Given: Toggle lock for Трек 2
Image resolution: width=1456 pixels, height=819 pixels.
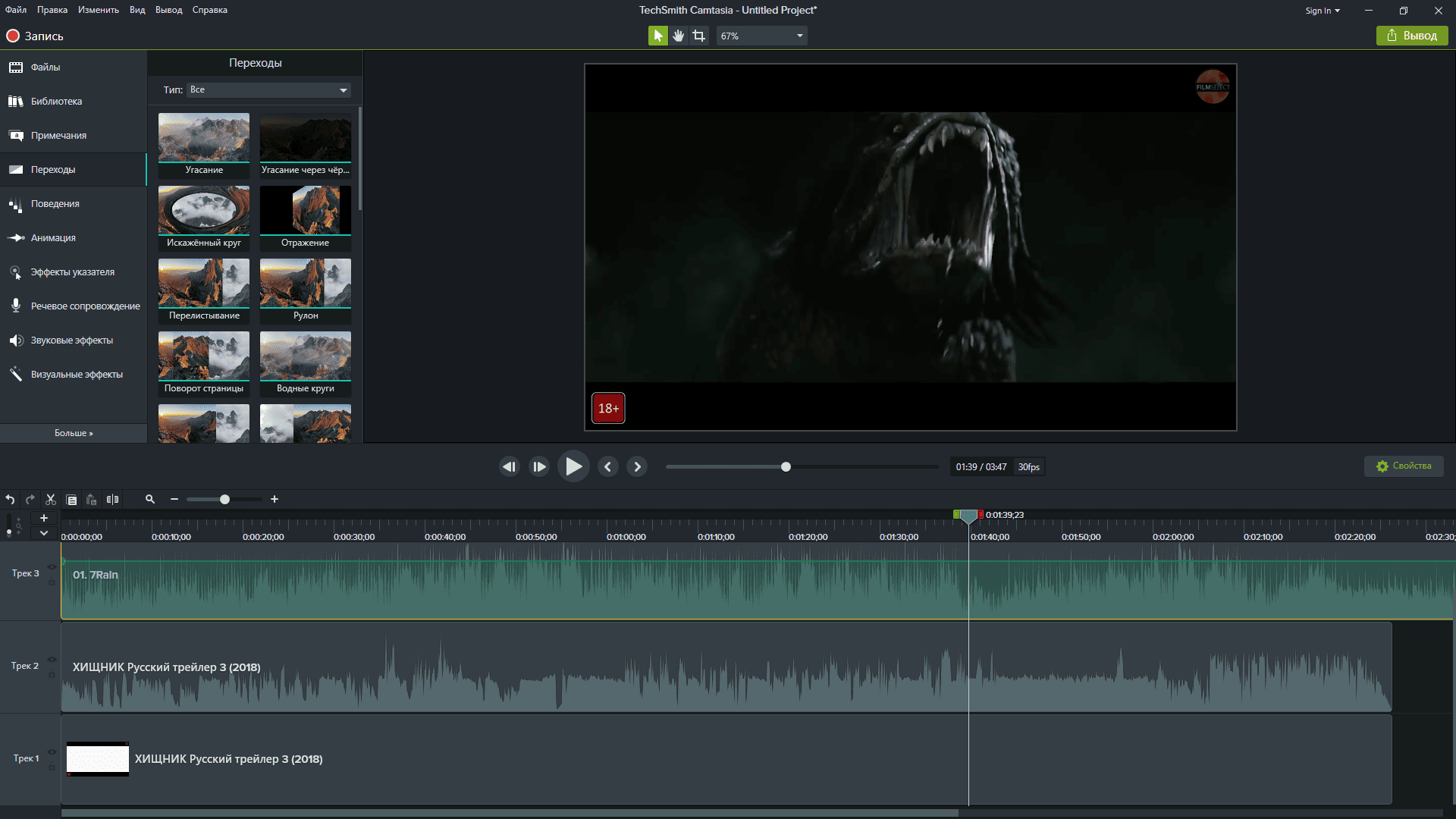Looking at the screenshot, I should coord(52,674).
